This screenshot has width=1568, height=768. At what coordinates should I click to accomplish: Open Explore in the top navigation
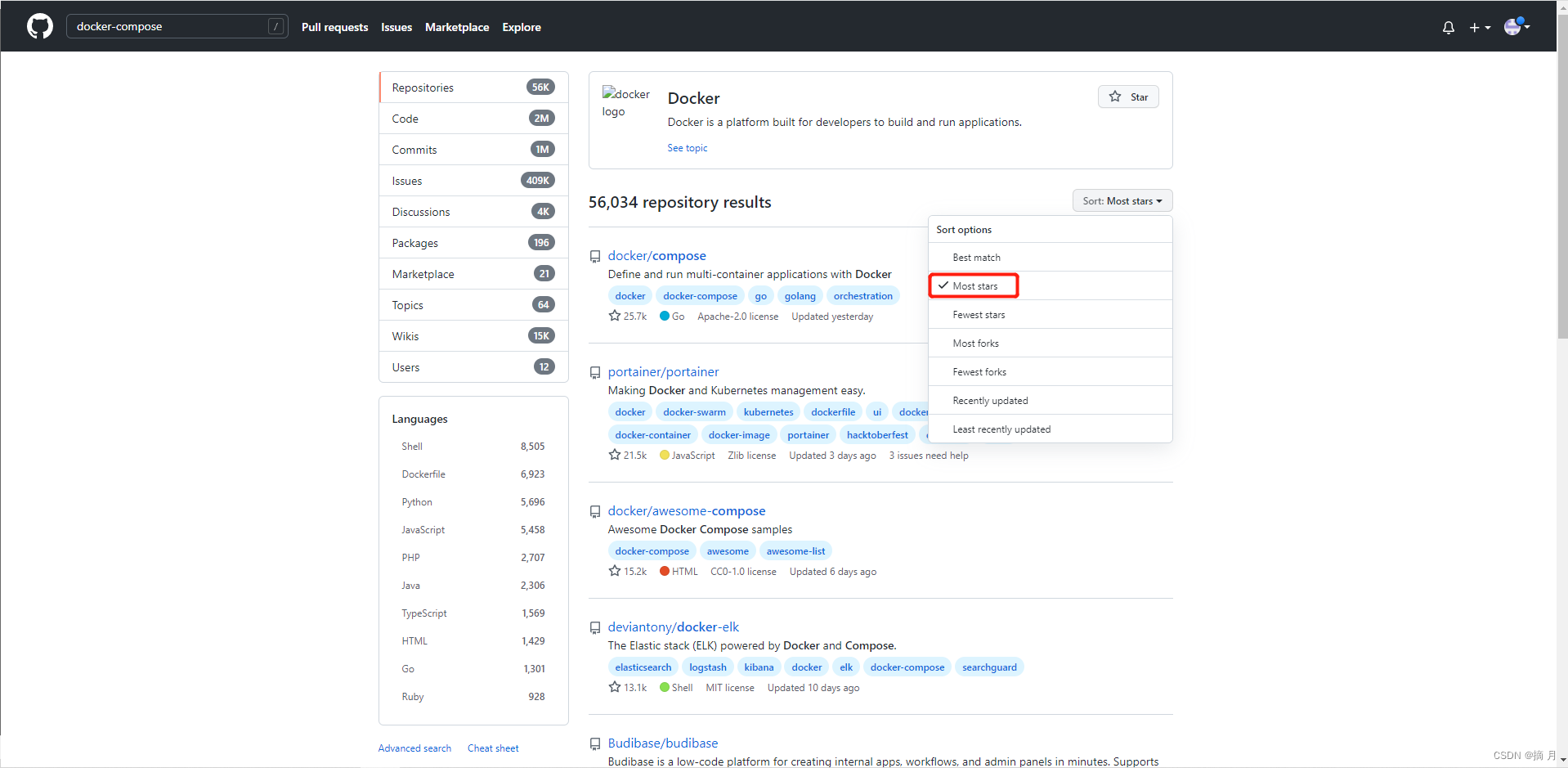522,27
